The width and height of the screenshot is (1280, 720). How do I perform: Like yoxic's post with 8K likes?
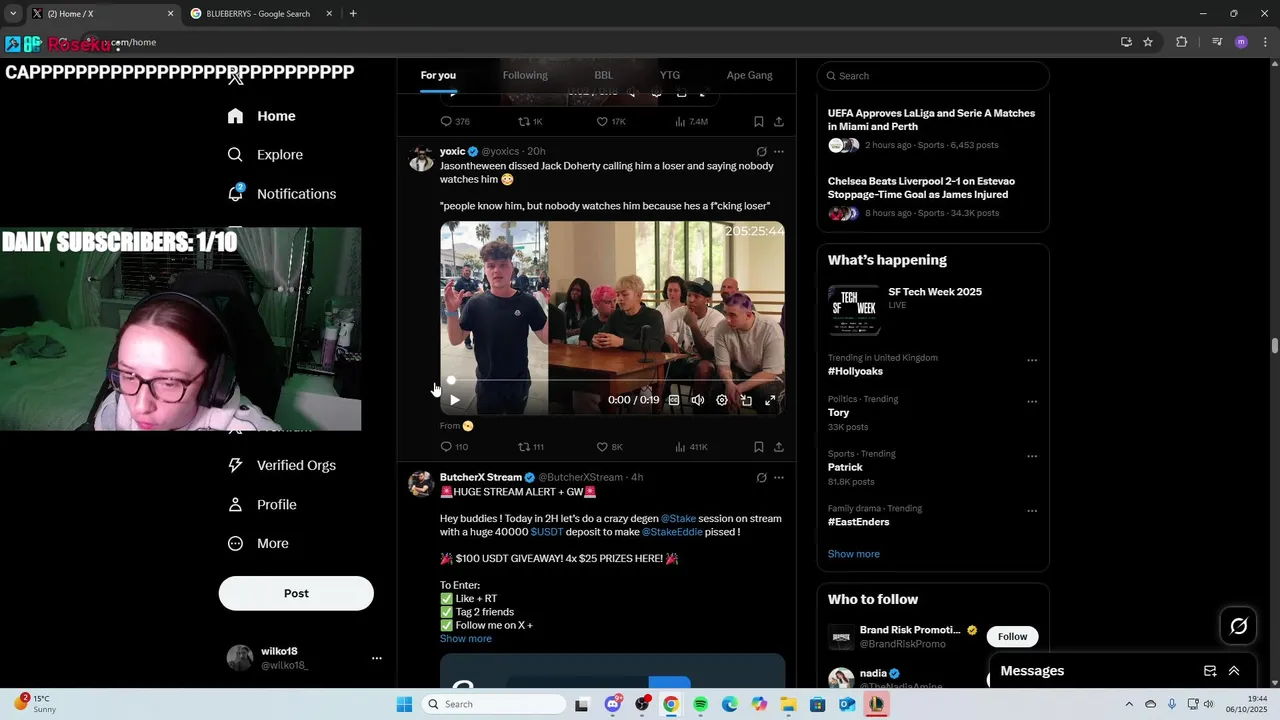(609, 447)
